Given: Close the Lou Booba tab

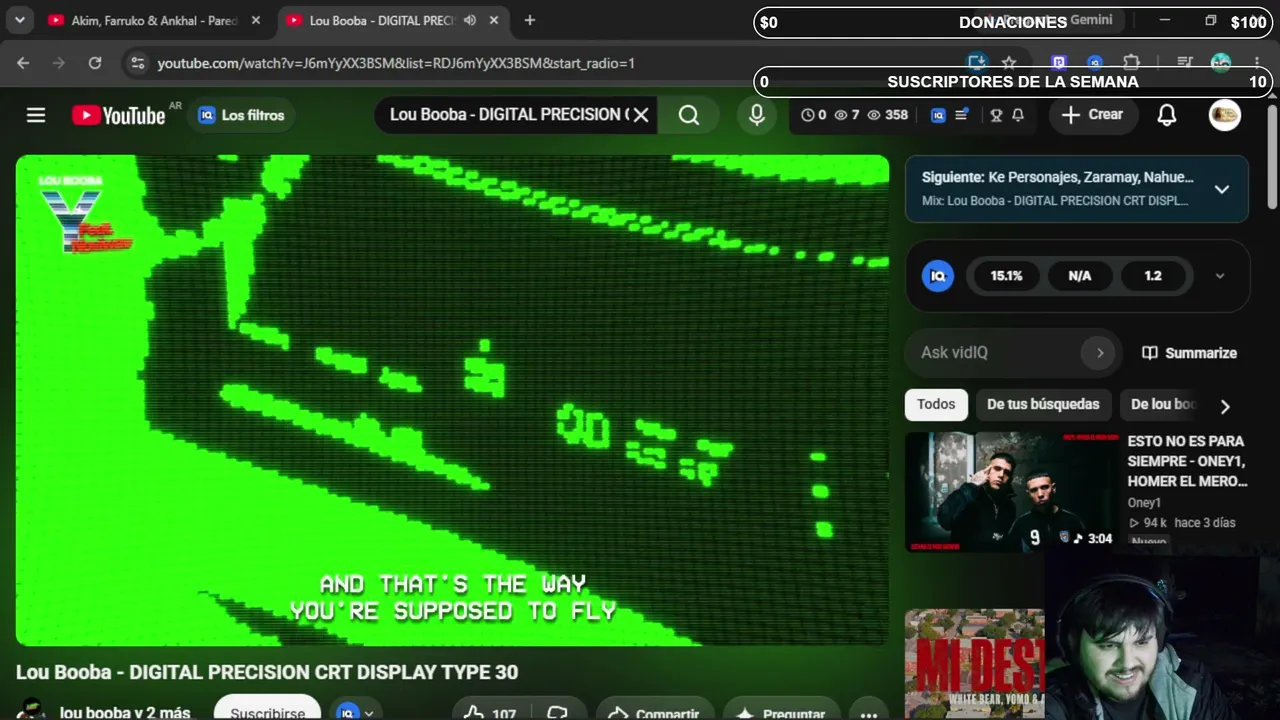Looking at the screenshot, I should [494, 20].
